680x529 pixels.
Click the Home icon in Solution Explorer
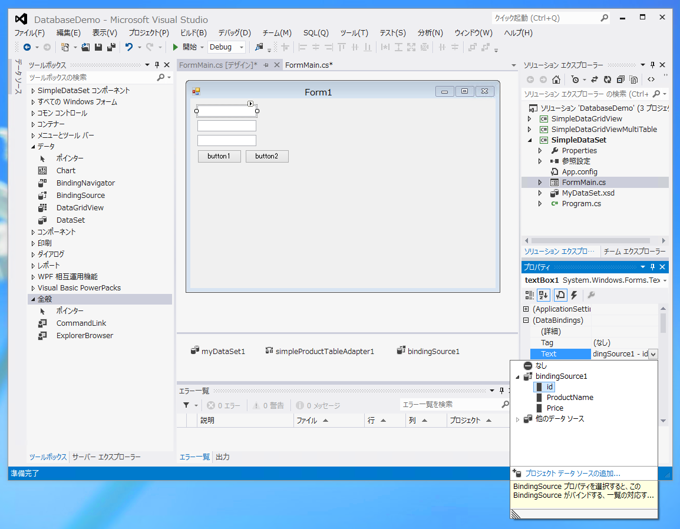click(556, 80)
